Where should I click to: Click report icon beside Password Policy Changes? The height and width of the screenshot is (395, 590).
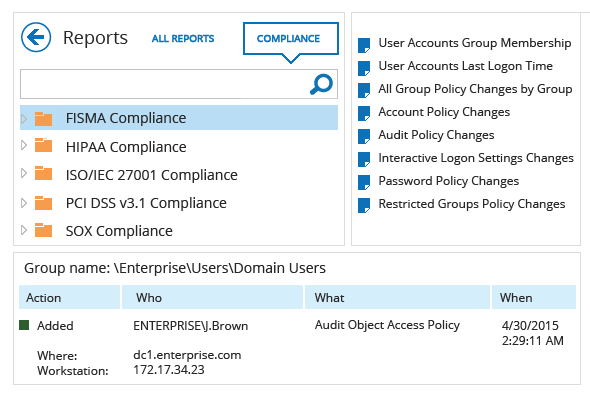pyautogui.click(x=364, y=183)
